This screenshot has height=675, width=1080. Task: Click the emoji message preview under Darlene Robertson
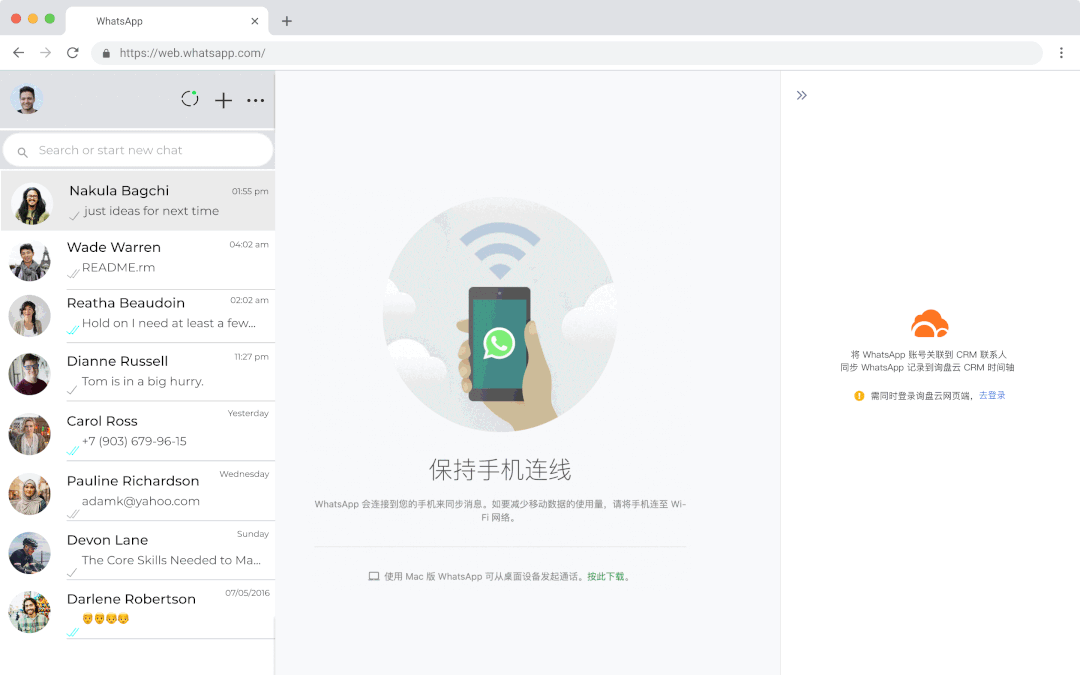(105, 619)
